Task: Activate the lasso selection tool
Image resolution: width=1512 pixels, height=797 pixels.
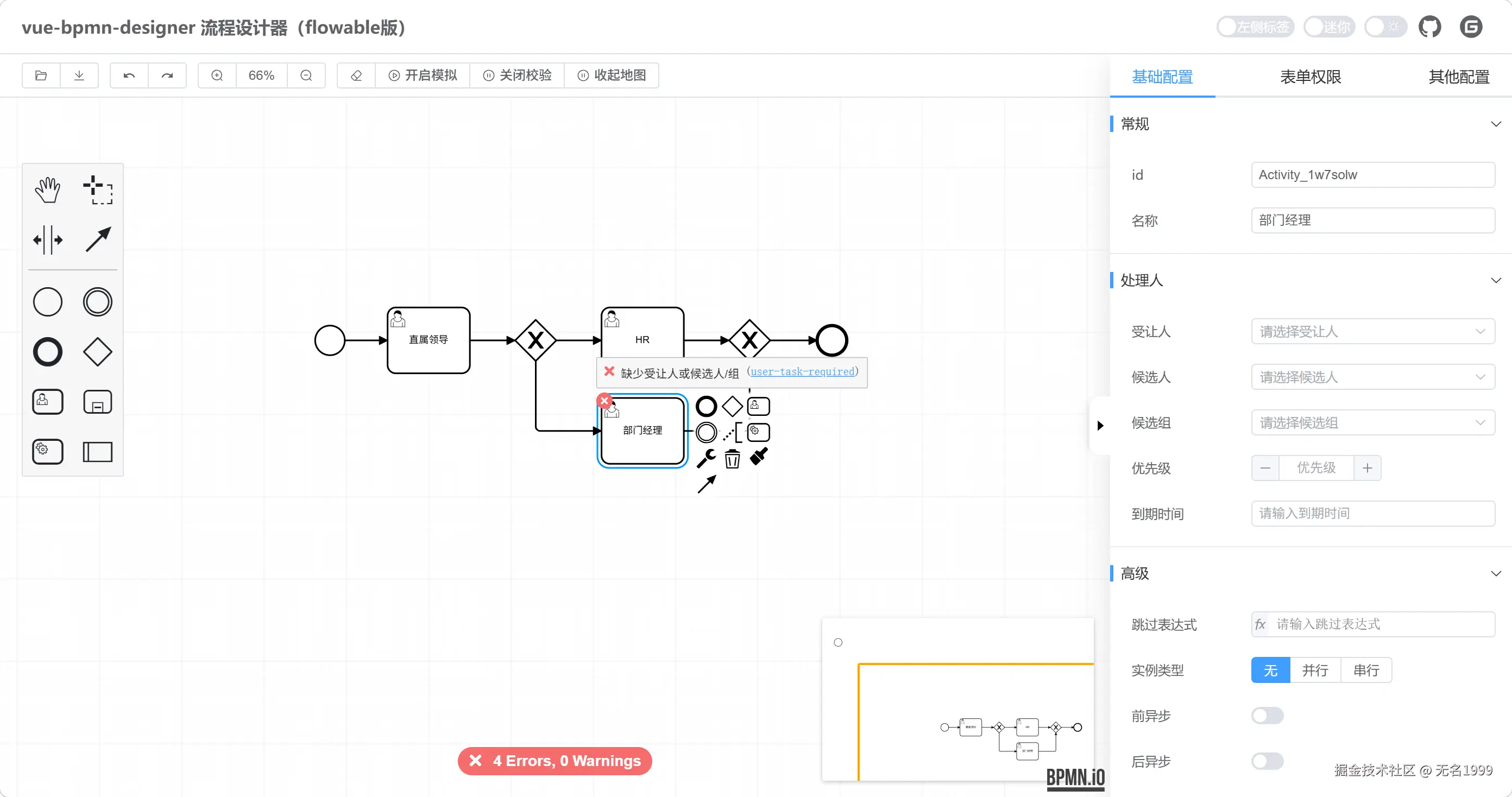Action: [97, 190]
